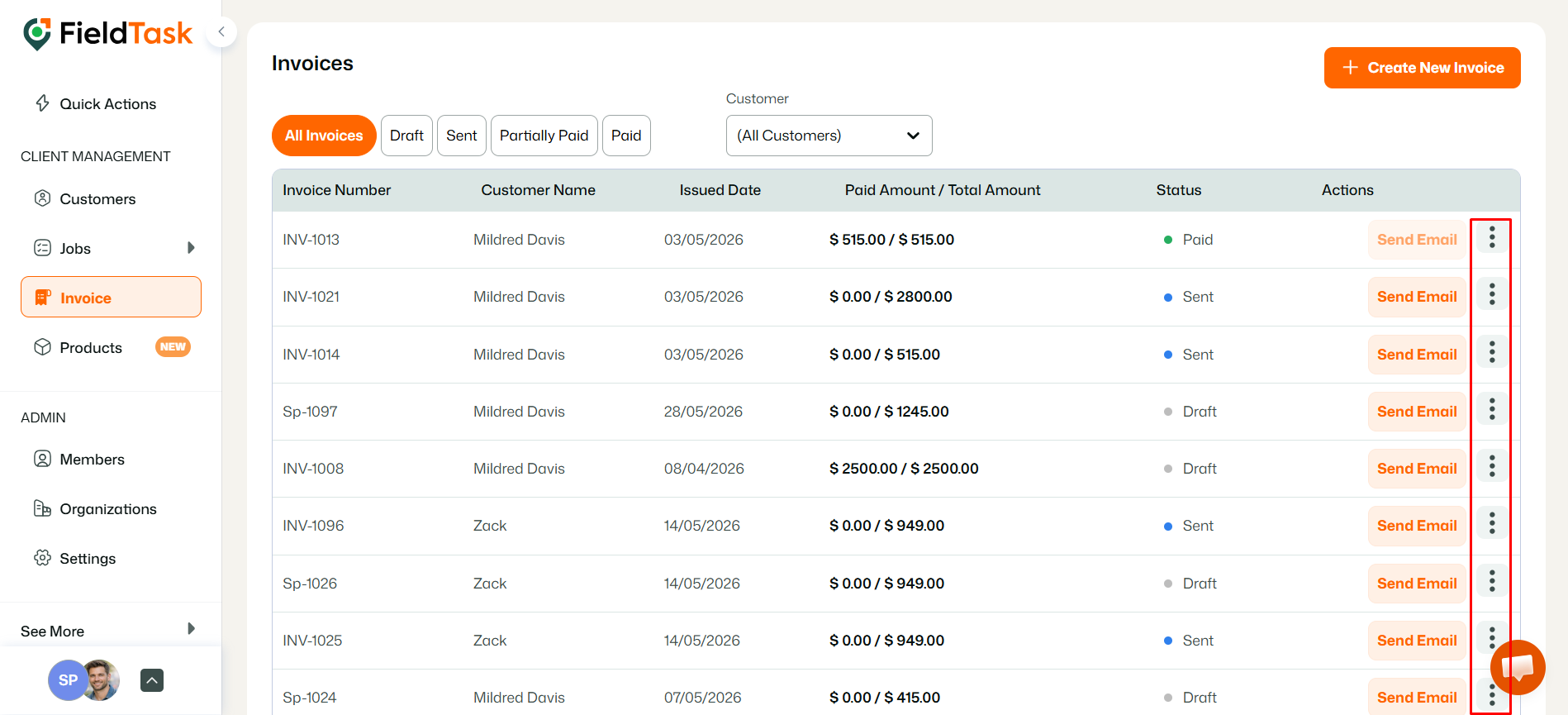Click invoice number INV-1021

click(x=311, y=297)
